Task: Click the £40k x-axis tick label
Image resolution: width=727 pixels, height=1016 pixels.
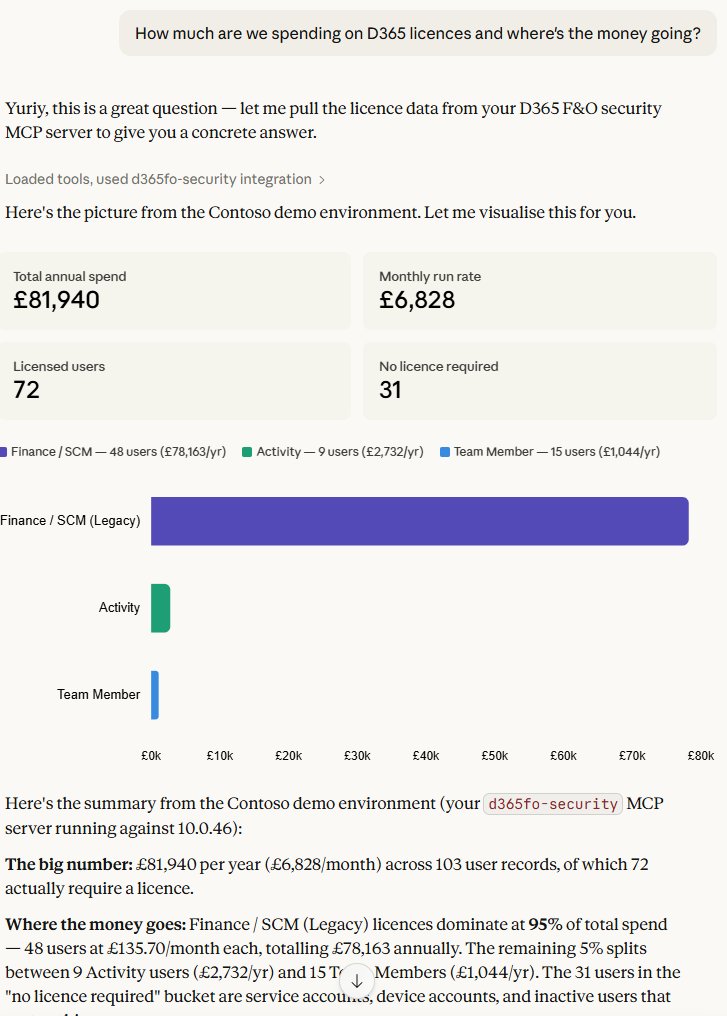Action: tap(426, 756)
